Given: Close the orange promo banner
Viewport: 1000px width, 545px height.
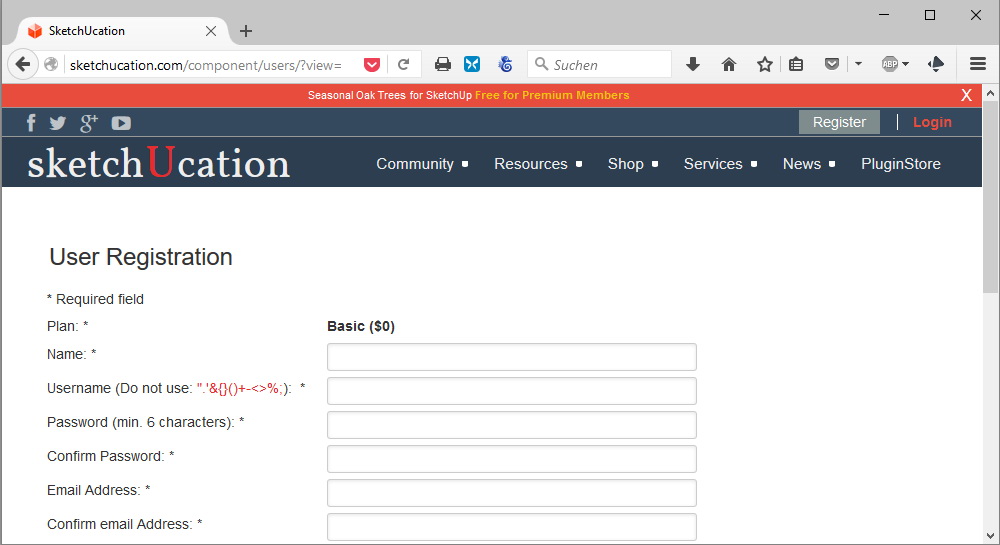Looking at the screenshot, I should click(966, 95).
